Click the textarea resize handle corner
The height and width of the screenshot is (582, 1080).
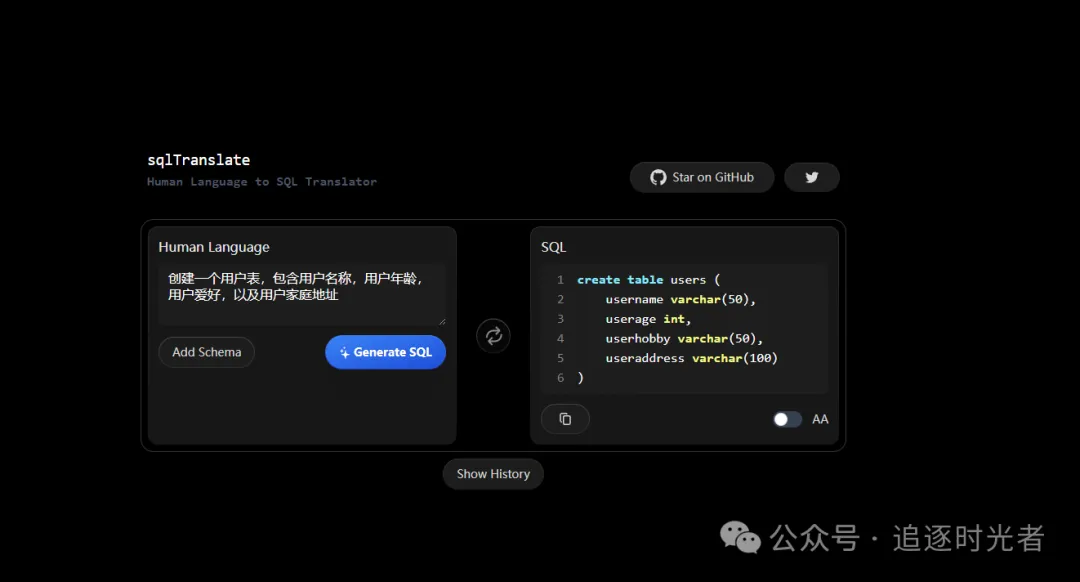441,320
